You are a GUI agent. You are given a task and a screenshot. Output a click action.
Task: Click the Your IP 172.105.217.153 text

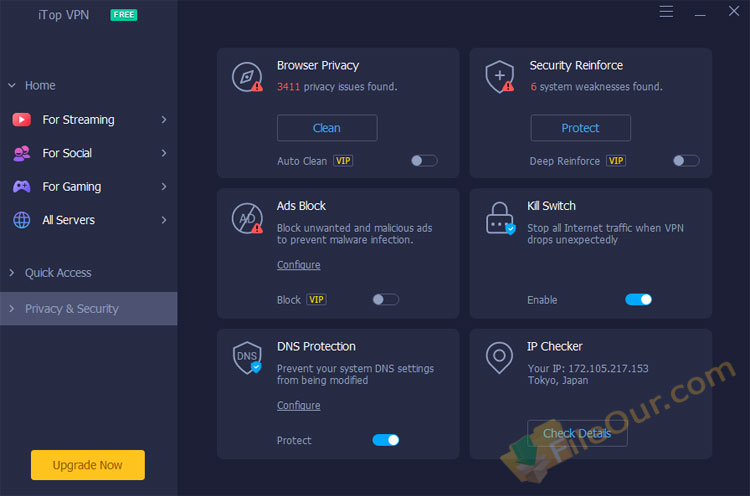588,368
